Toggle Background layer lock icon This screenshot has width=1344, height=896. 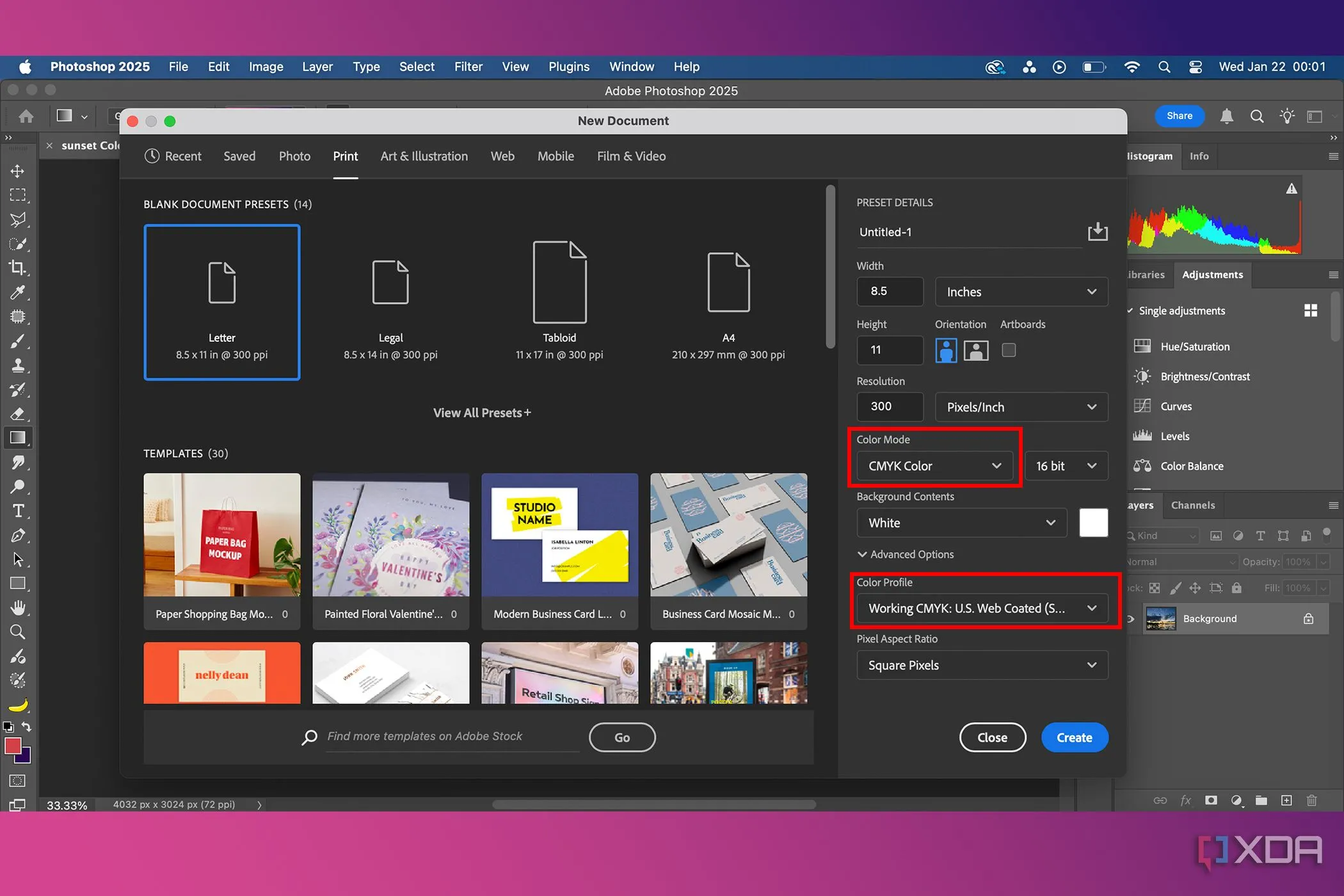click(x=1308, y=618)
